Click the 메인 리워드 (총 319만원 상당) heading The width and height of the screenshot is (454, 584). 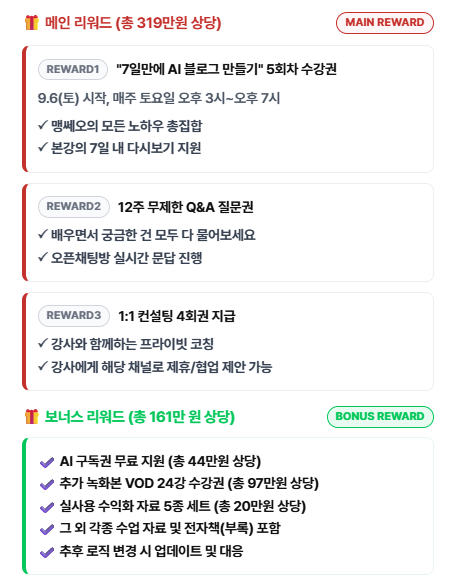133,23
